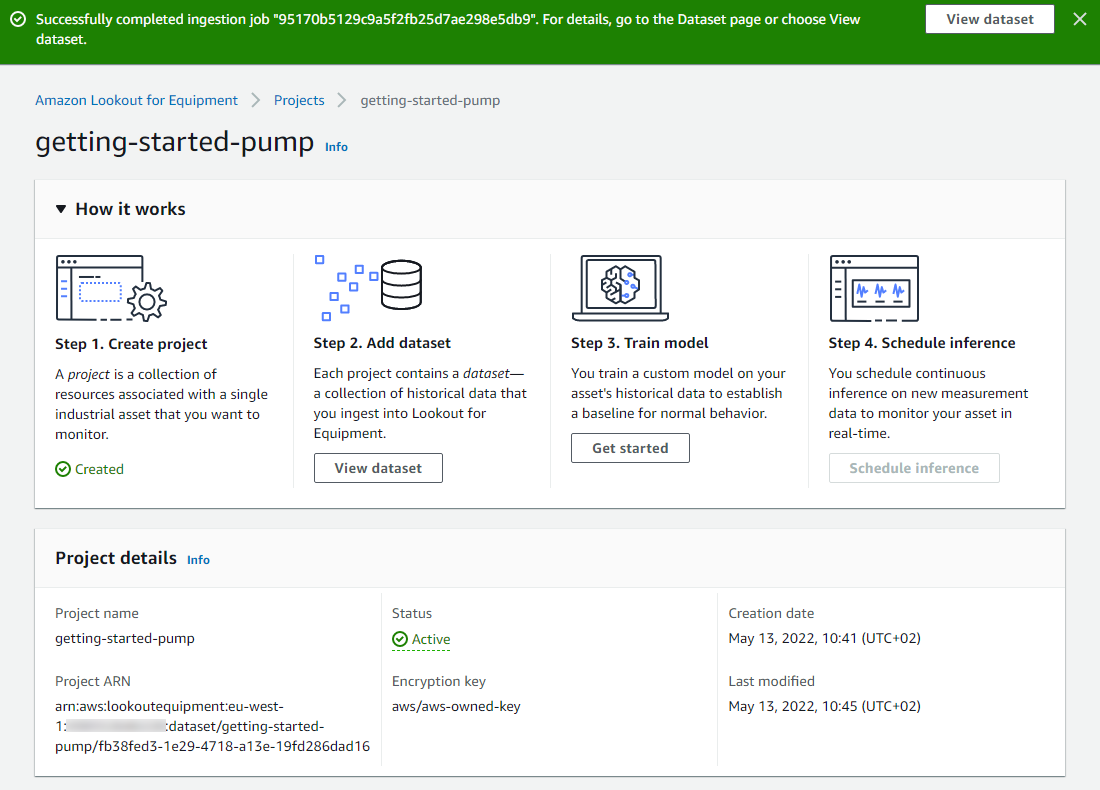Image resolution: width=1100 pixels, height=790 pixels.
Task: Click the getting-started-pump page title
Action: (x=175, y=142)
